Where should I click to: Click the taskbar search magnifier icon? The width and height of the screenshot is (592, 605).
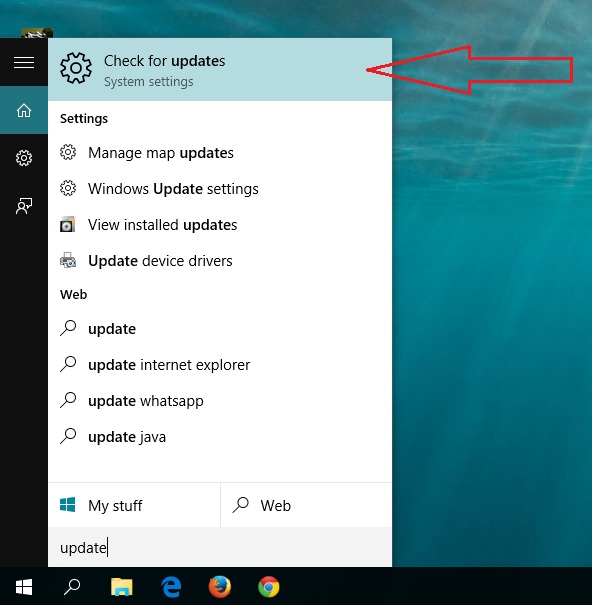click(72, 587)
